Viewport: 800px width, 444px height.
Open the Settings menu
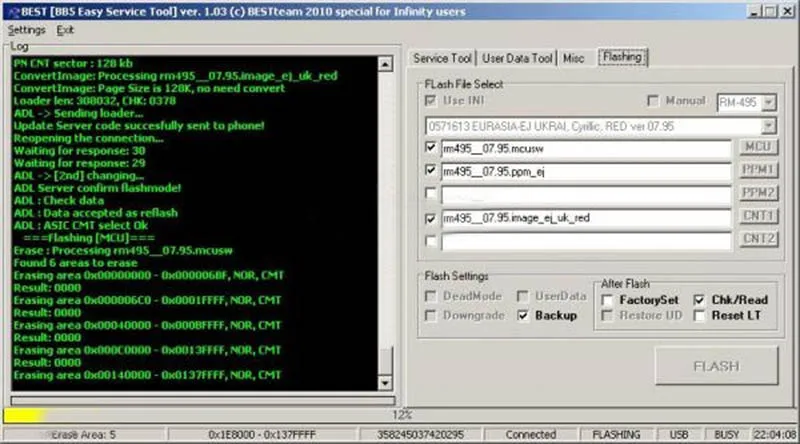(x=27, y=31)
